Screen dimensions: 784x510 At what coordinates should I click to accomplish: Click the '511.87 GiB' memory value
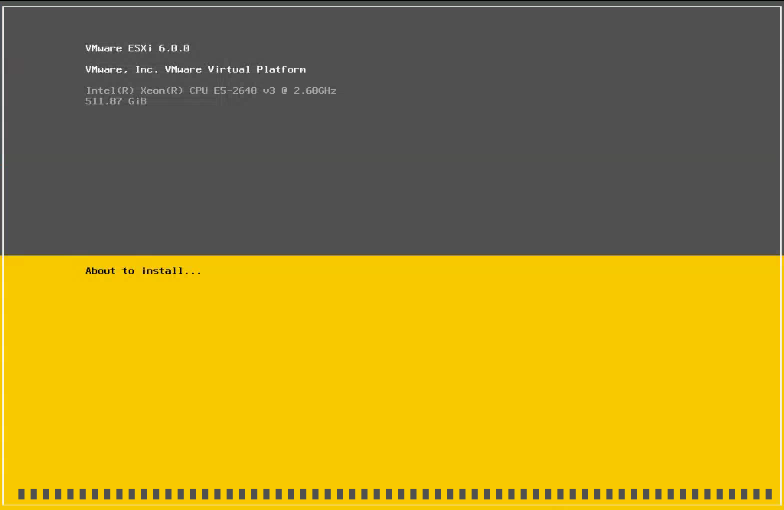pyautogui.click(x=116, y=102)
